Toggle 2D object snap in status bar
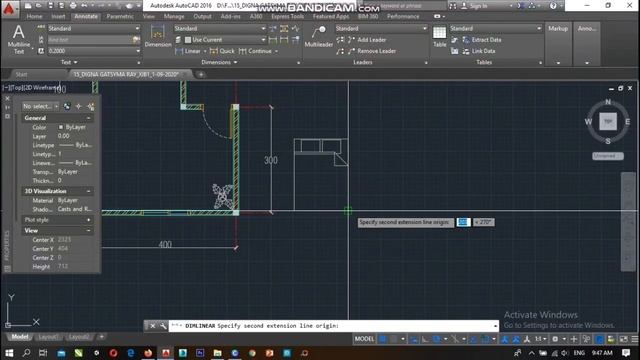Image resolution: width=640 pixels, height=360 pixels. coord(485,339)
